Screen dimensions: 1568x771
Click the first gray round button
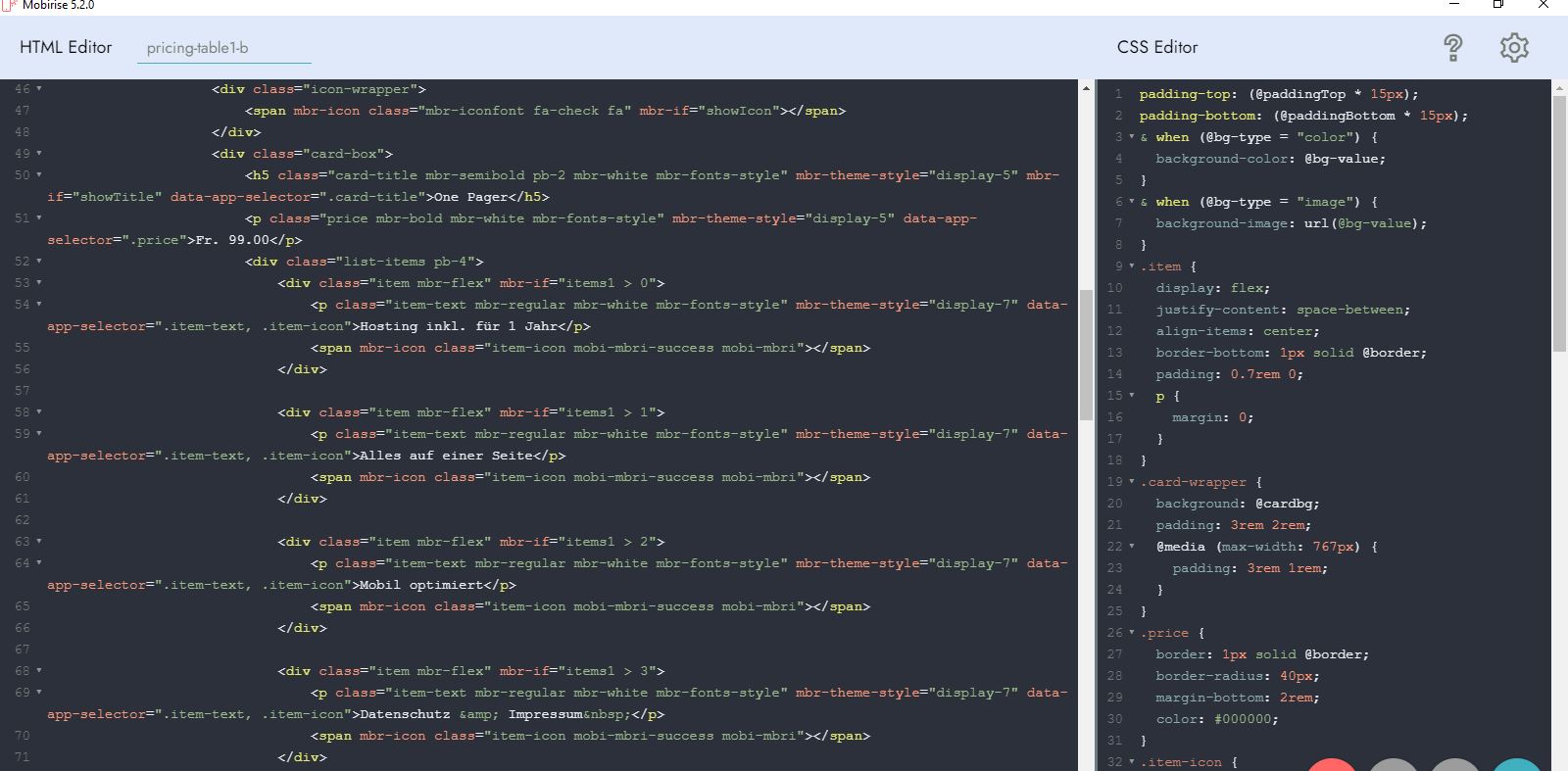(1393, 766)
